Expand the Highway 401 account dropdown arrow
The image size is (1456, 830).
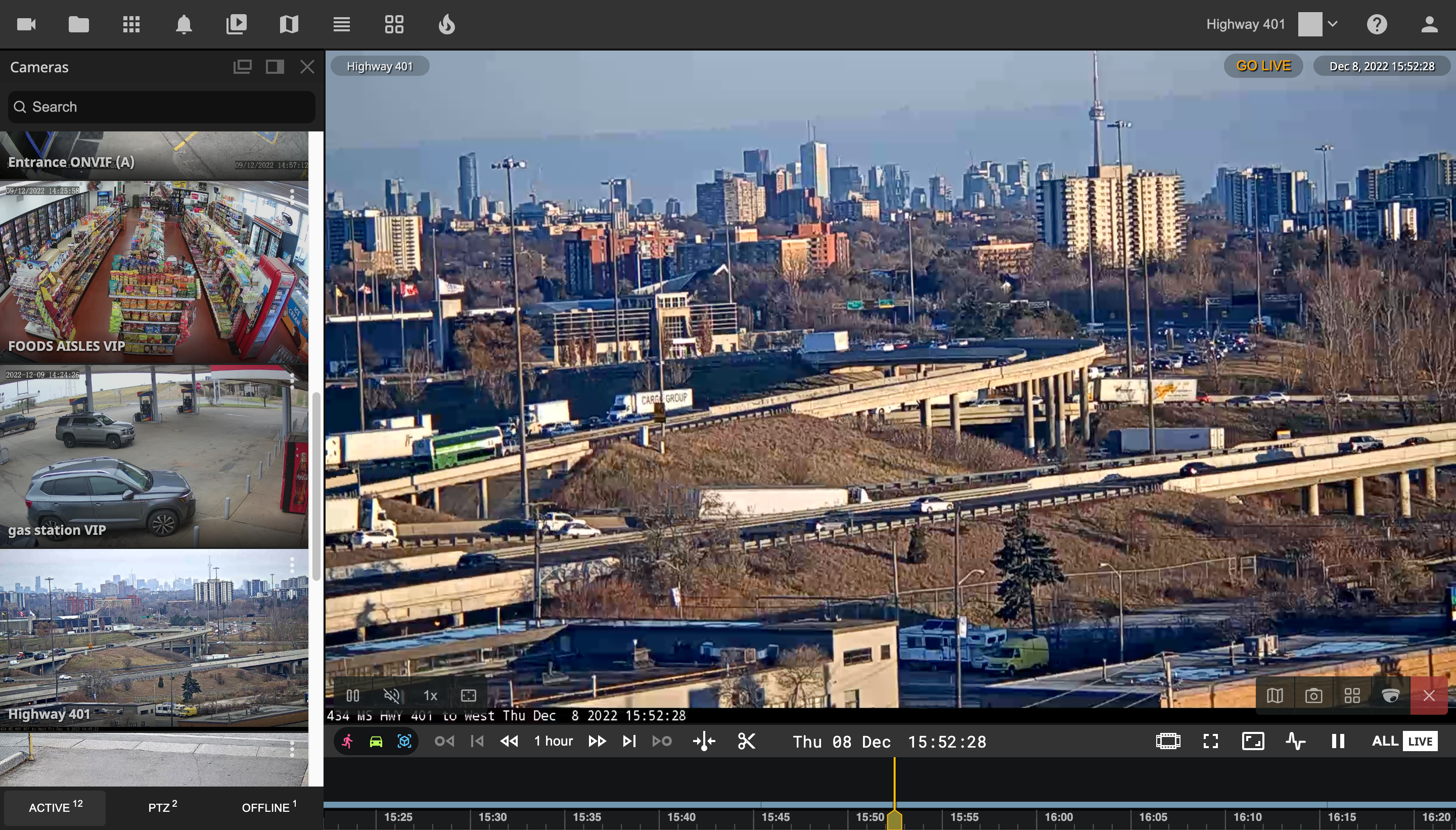coord(1332,24)
